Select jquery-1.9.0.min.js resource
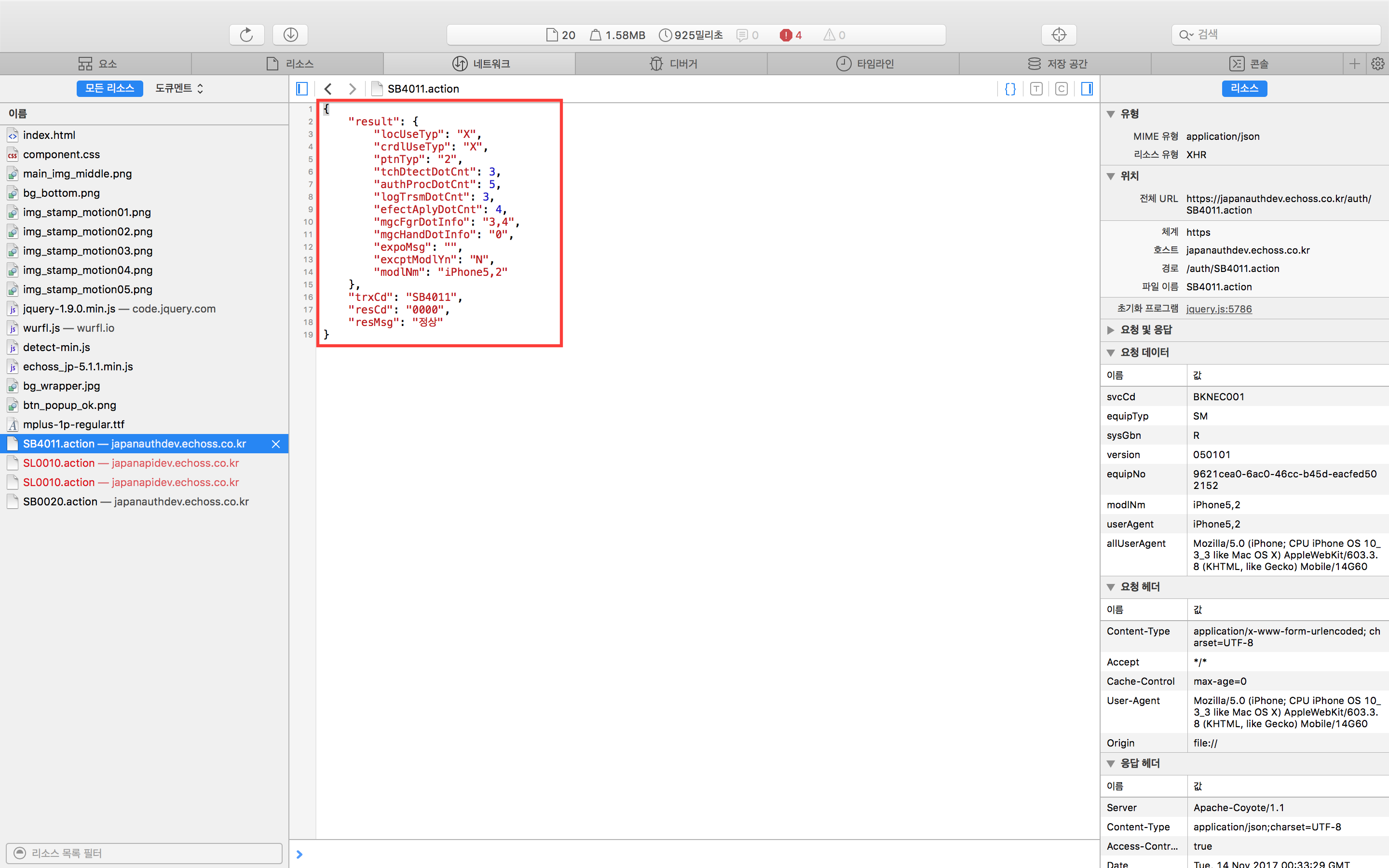This screenshot has width=1389, height=868. (144, 309)
